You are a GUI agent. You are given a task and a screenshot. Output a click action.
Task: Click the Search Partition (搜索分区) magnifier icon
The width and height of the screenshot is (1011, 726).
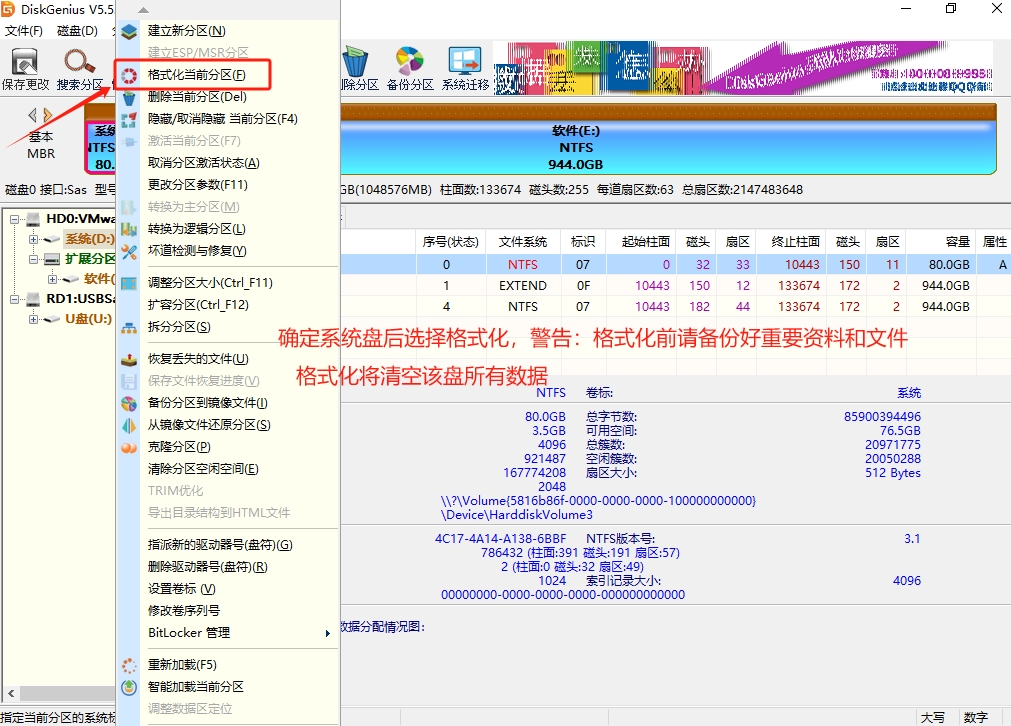[x=79, y=63]
